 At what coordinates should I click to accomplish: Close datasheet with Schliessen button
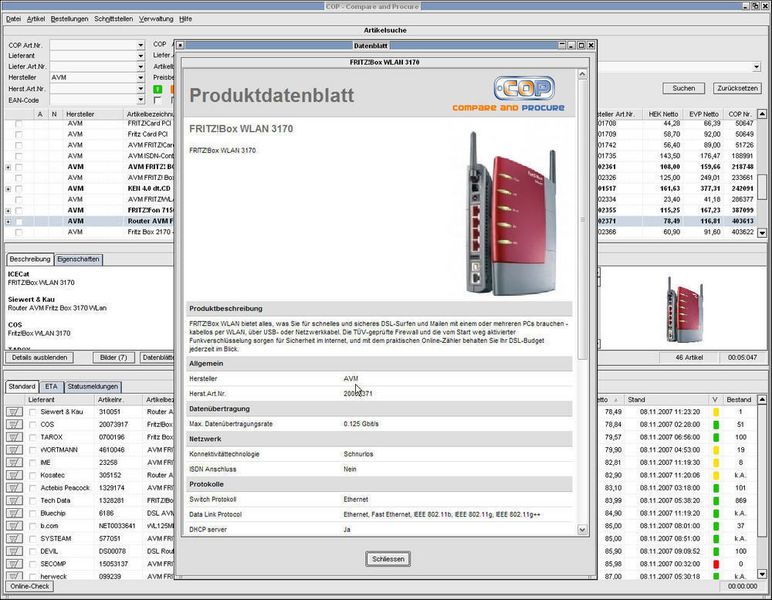tap(388, 559)
